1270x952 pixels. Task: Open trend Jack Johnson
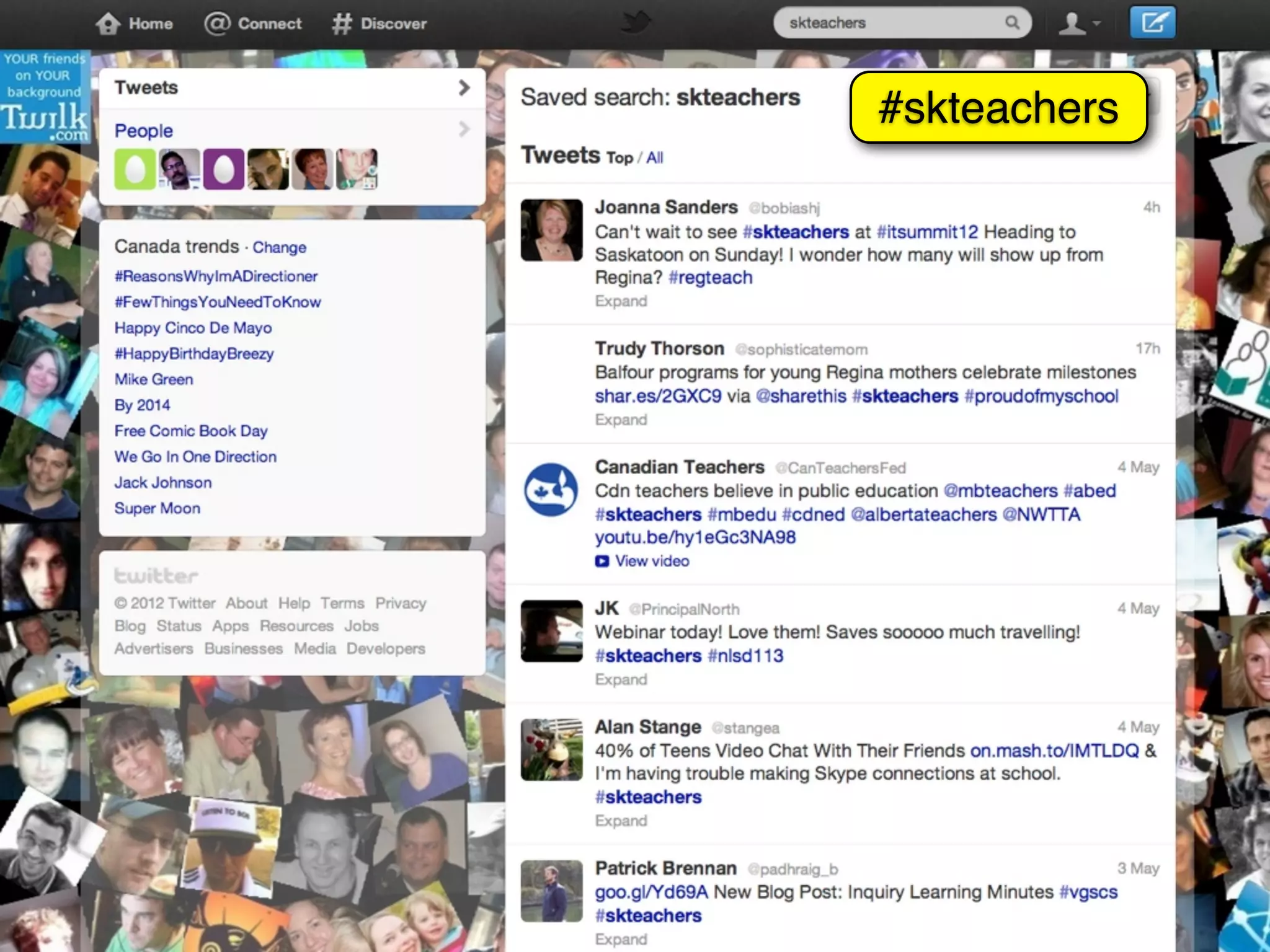[x=162, y=482]
